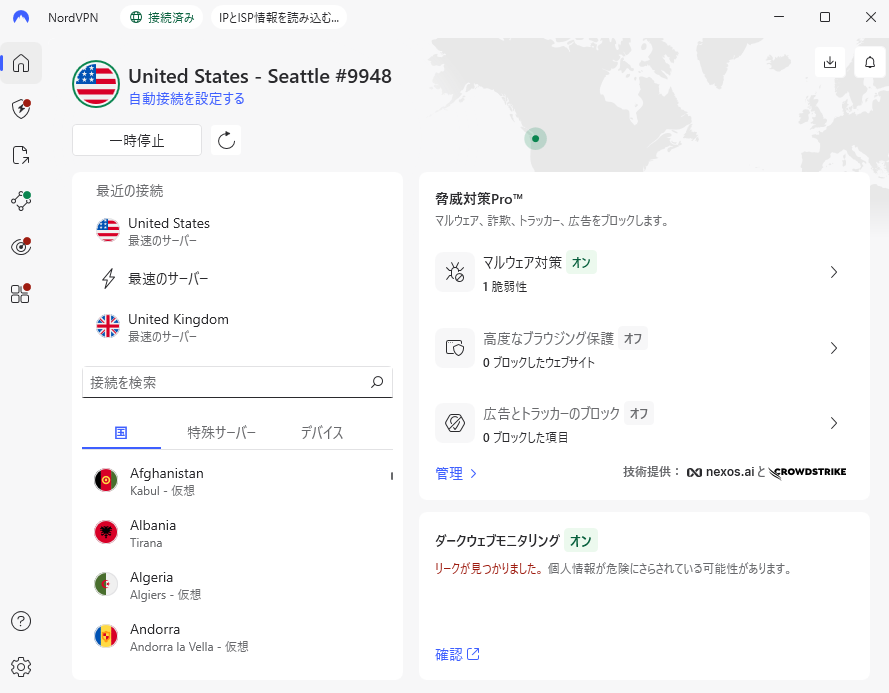Expand the マルウェア対策 row chevron
The height and width of the screenshot is (693, 889).
click(x=833, y=272)
